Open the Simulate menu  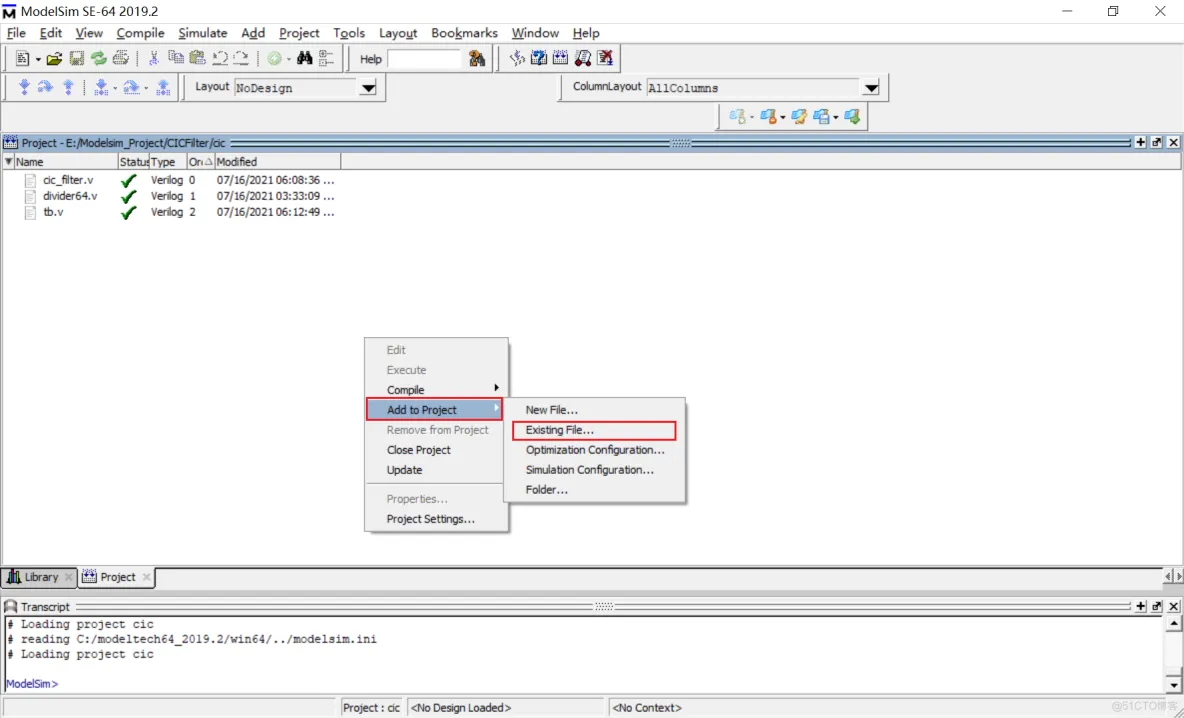point(202,33)
